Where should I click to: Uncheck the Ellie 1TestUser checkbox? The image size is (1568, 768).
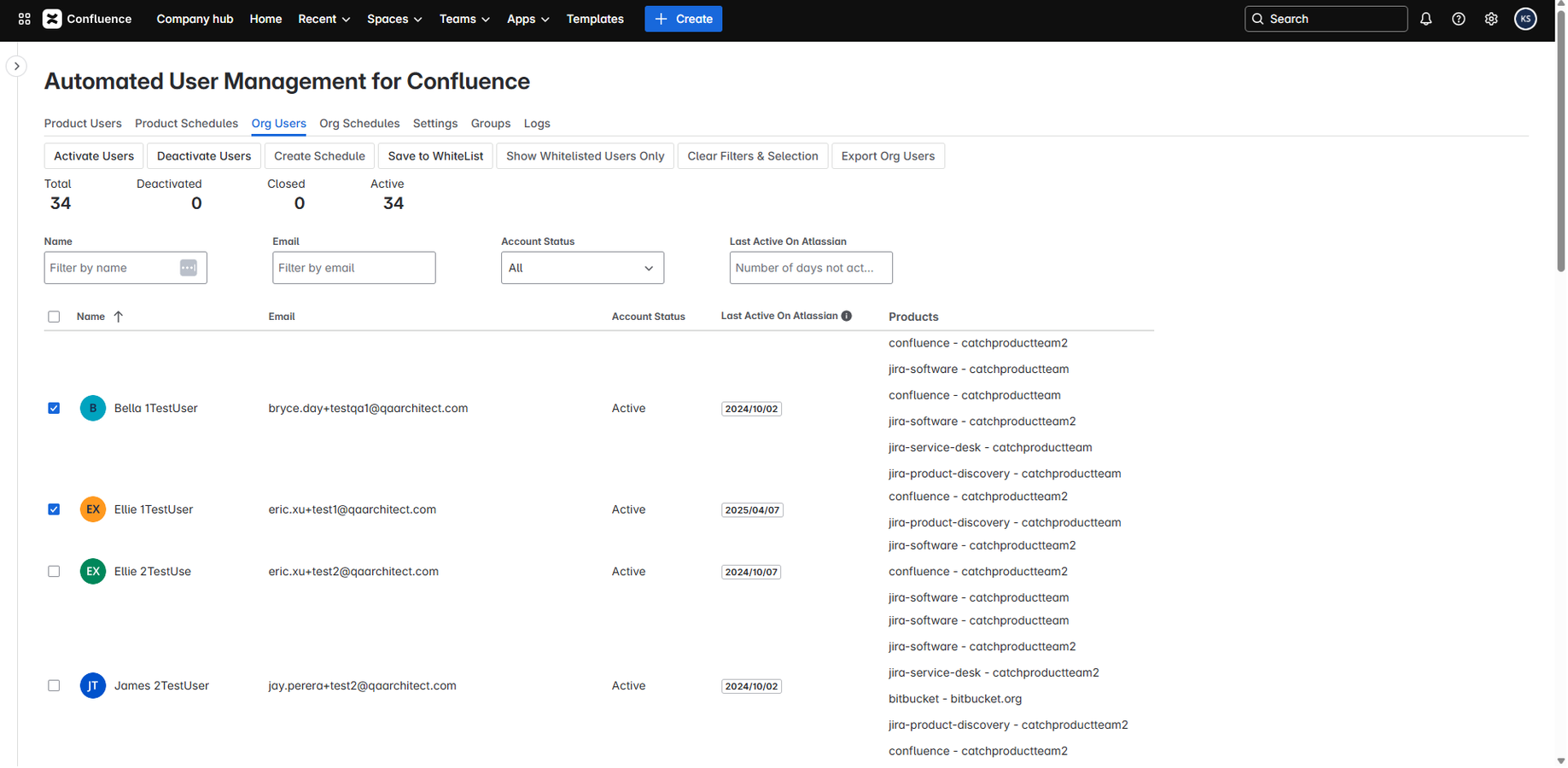tap(54, 509)
